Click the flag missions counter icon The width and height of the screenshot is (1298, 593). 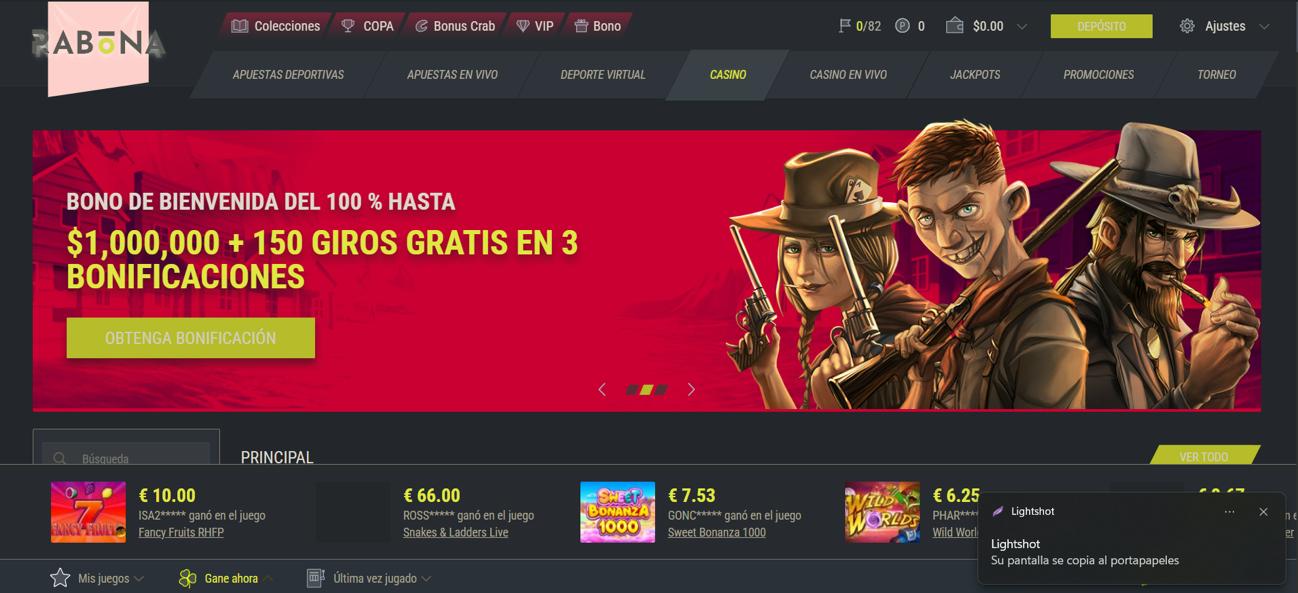point(845,26)
